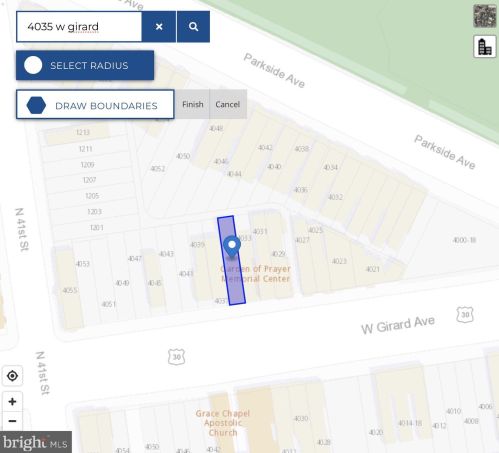This screenshot has width=499, height=453.
Task: Select parcel labeled 4000-18
Action: (464, 240)
